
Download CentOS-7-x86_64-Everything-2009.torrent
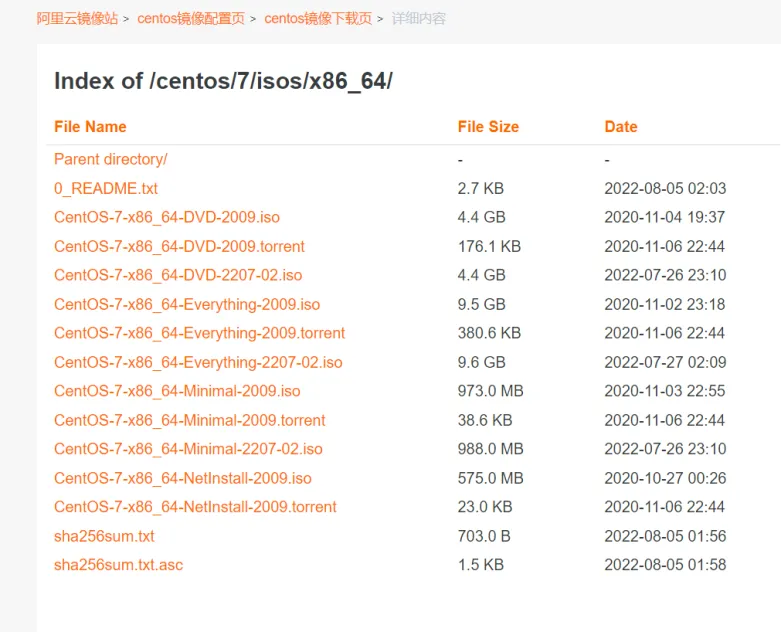pos(199,333)
